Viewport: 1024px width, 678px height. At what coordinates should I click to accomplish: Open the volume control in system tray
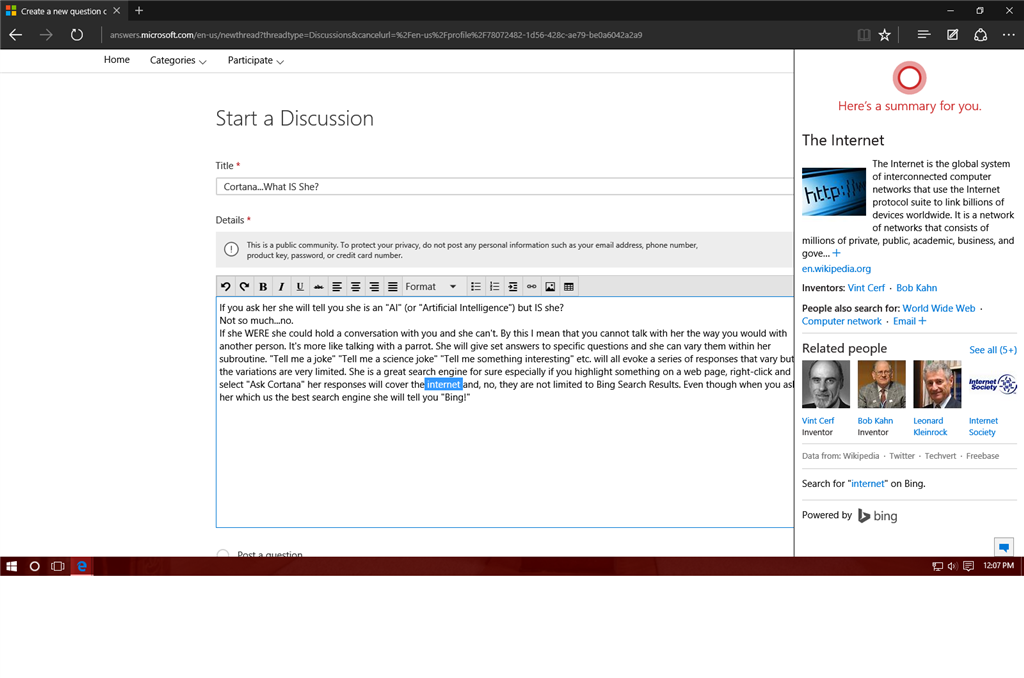click(952, 566)
